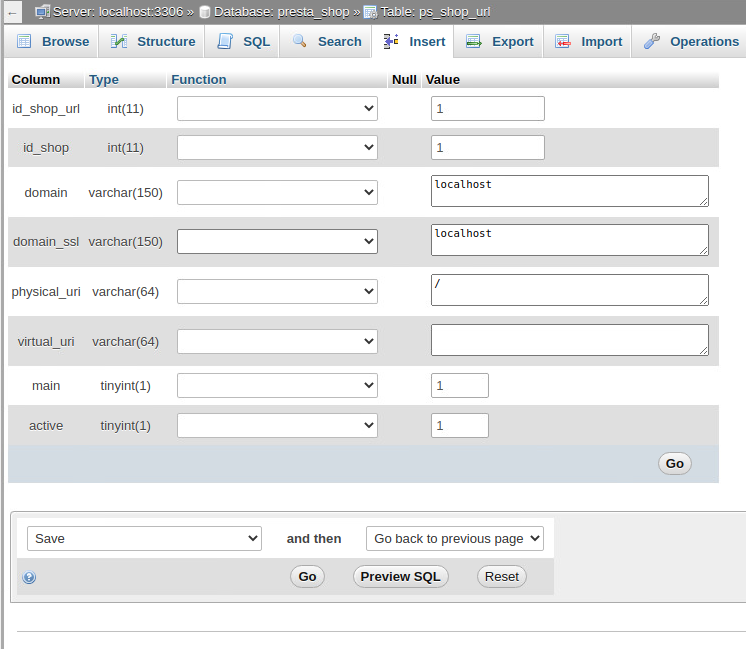
Task: Open the Browse tab
Action: click(x=53, y=41)
